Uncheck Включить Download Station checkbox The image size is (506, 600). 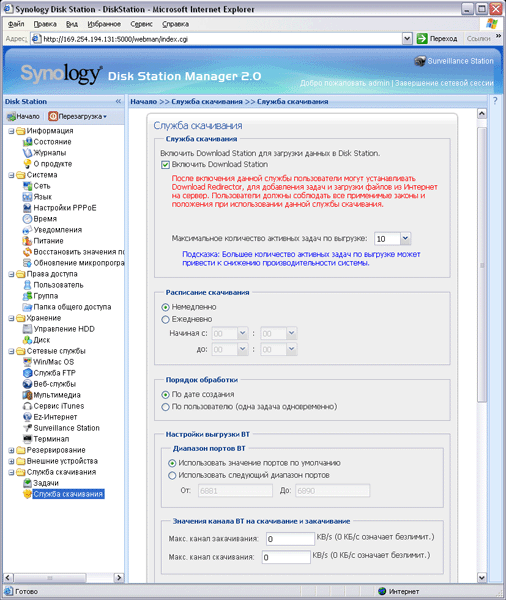click(165, 165)
